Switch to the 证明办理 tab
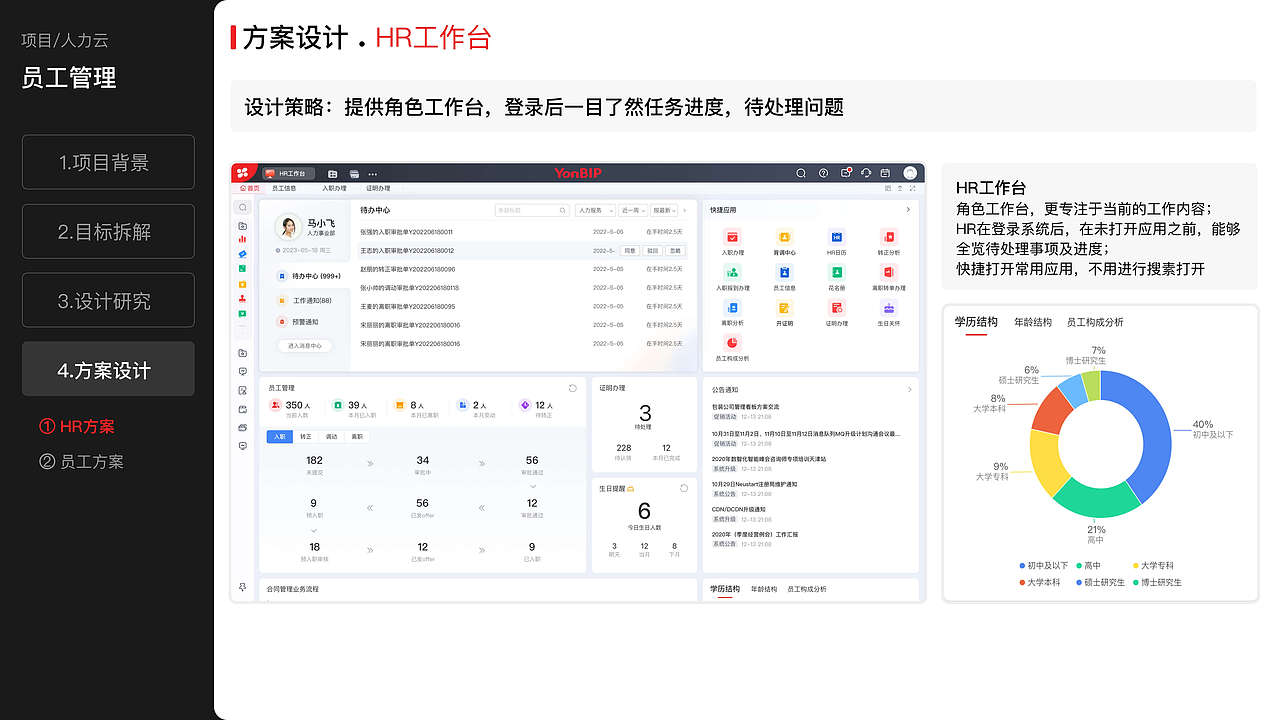This screenshot has height=720, width=1280. [x=377, y=188]
